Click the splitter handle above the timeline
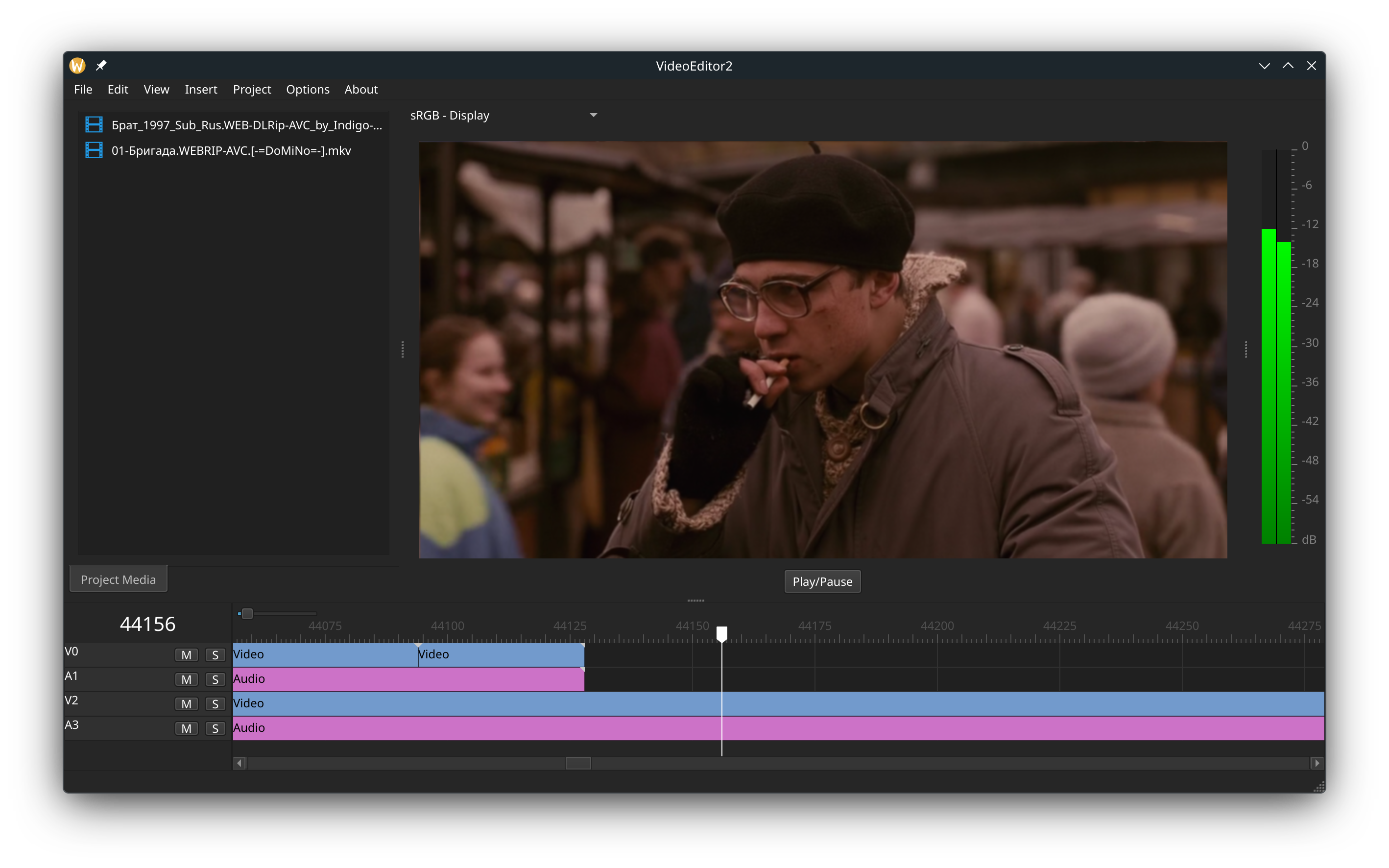Screen dimensions: 1389x868 (695, 601)
